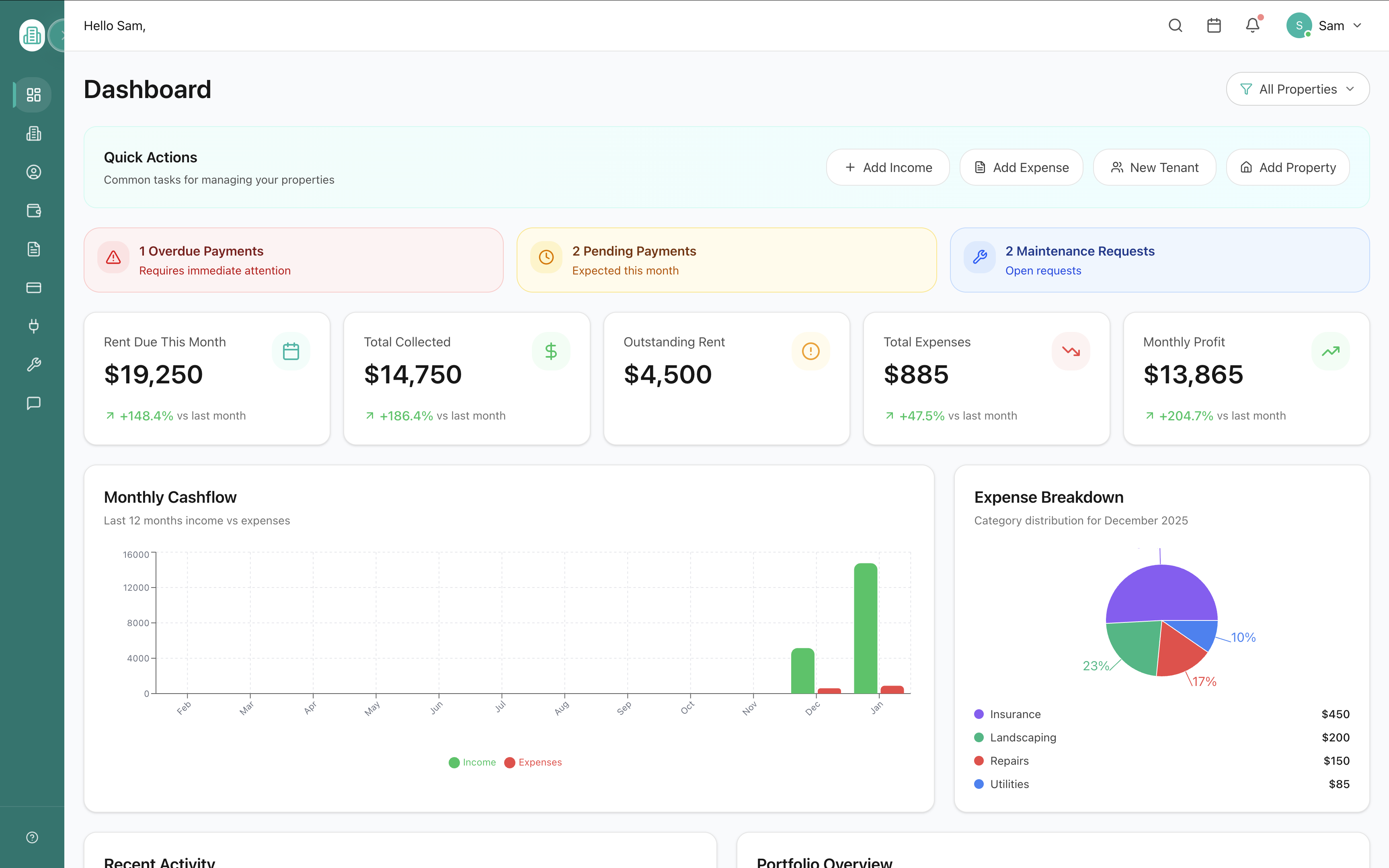Open the help icon at the sidebar bottom

[x=32, y=837]
